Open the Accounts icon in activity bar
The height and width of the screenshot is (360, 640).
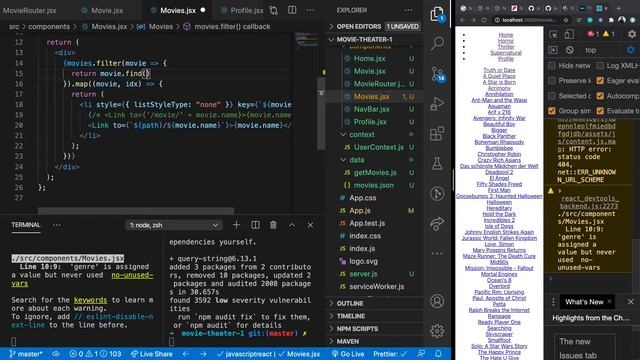click(437, 301)
